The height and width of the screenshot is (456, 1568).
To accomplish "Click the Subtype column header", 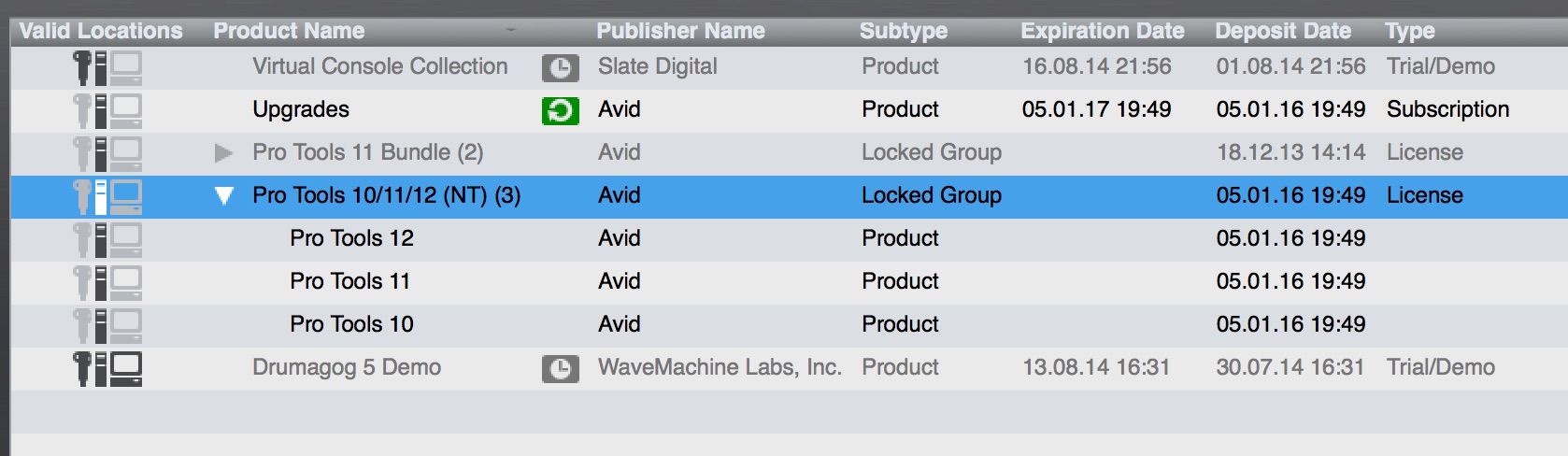I will click(903, 31).
